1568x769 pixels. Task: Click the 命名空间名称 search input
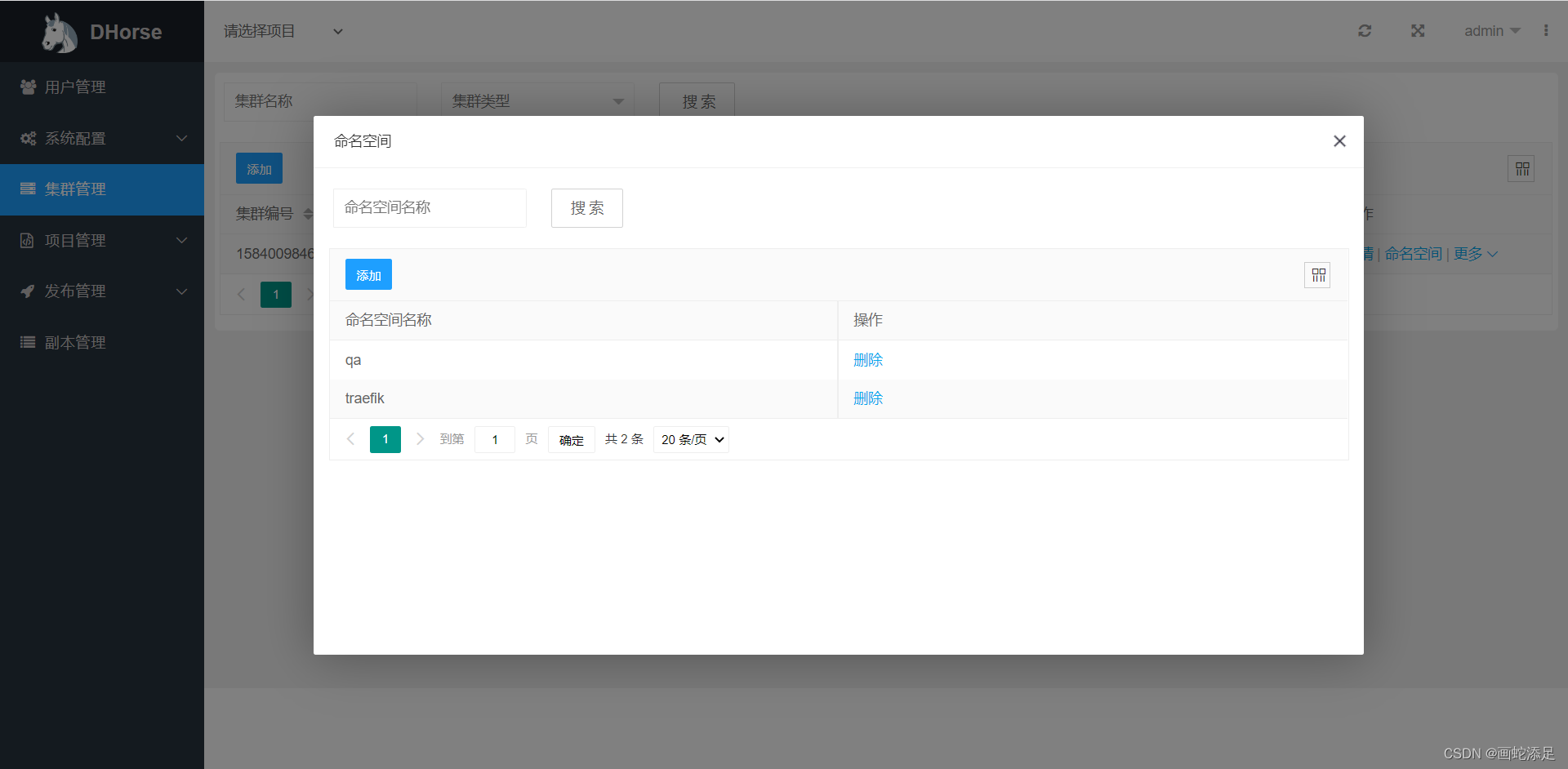point(430,208)
